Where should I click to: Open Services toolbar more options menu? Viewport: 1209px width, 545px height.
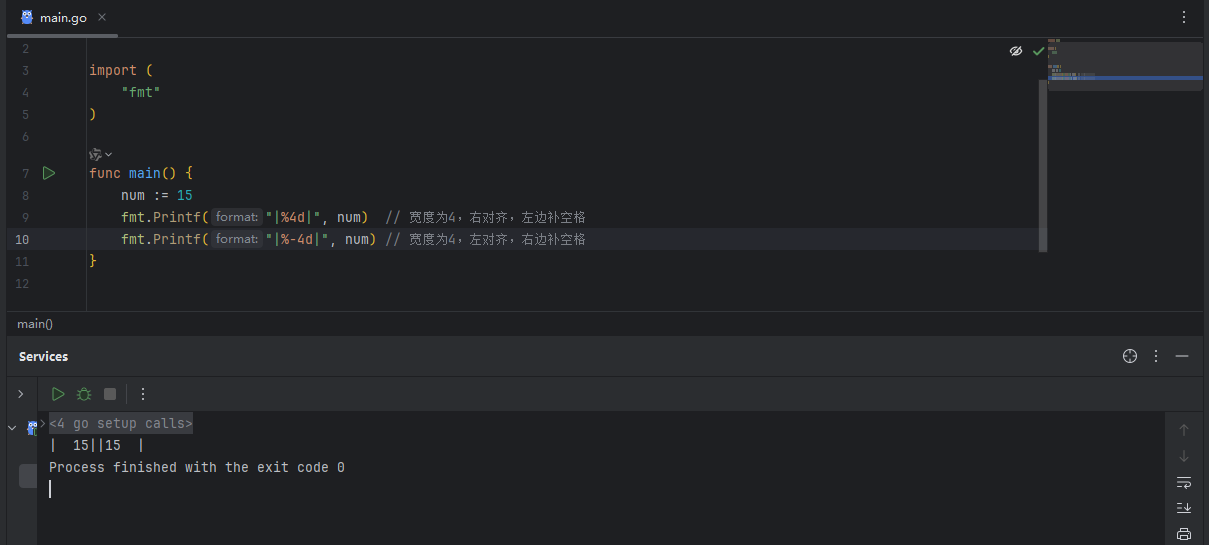coord(143,394)
